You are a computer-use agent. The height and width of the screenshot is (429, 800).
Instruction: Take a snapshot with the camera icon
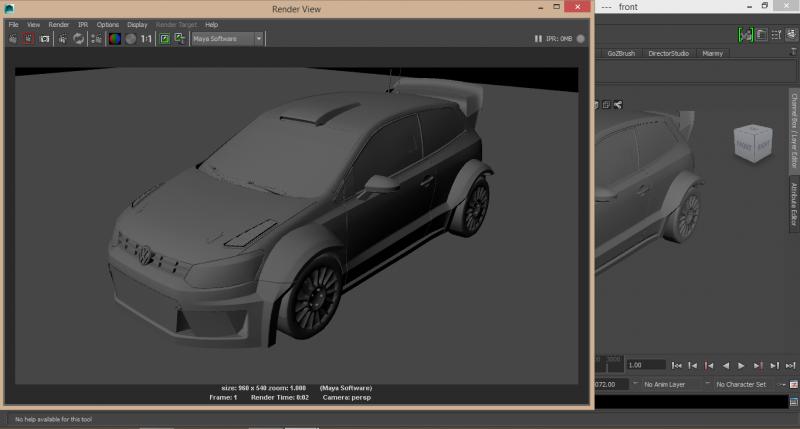click(x=45, y=39)
